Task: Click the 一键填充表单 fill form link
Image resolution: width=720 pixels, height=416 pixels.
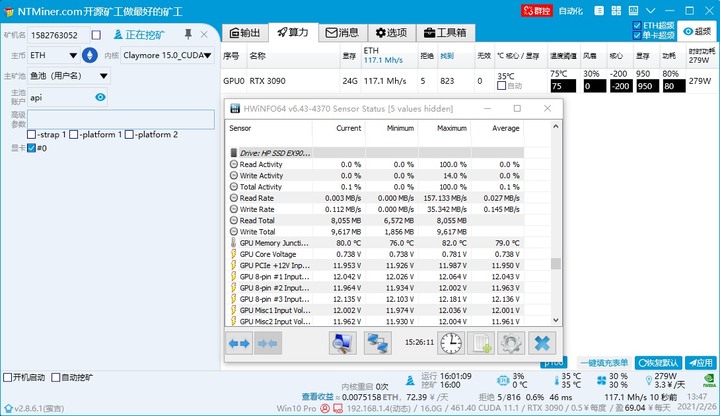Action: coord(604,363)
